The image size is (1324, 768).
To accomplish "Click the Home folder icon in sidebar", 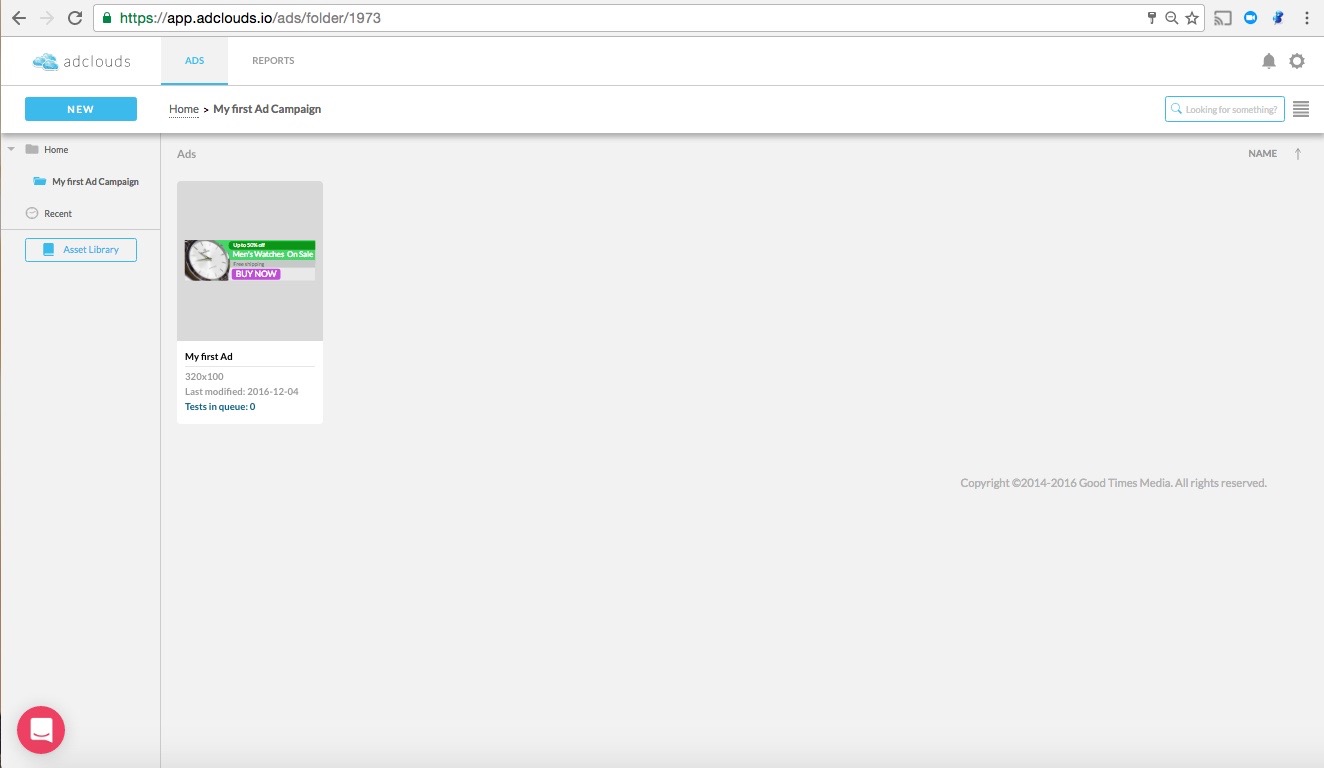I will [32, 149].
